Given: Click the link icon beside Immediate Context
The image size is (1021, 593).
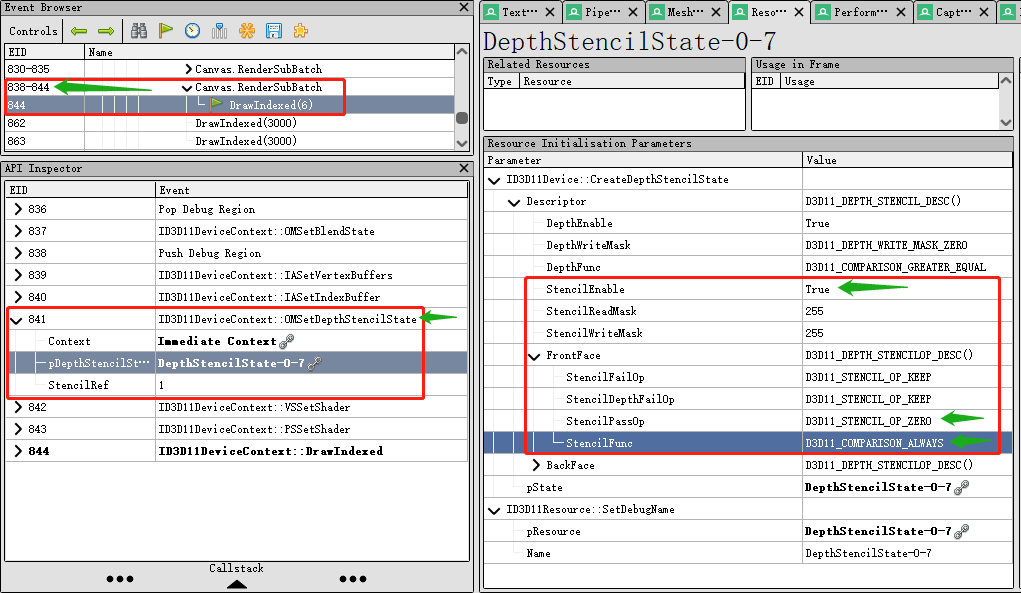Looking at the screenshot, I should point(287,340).
